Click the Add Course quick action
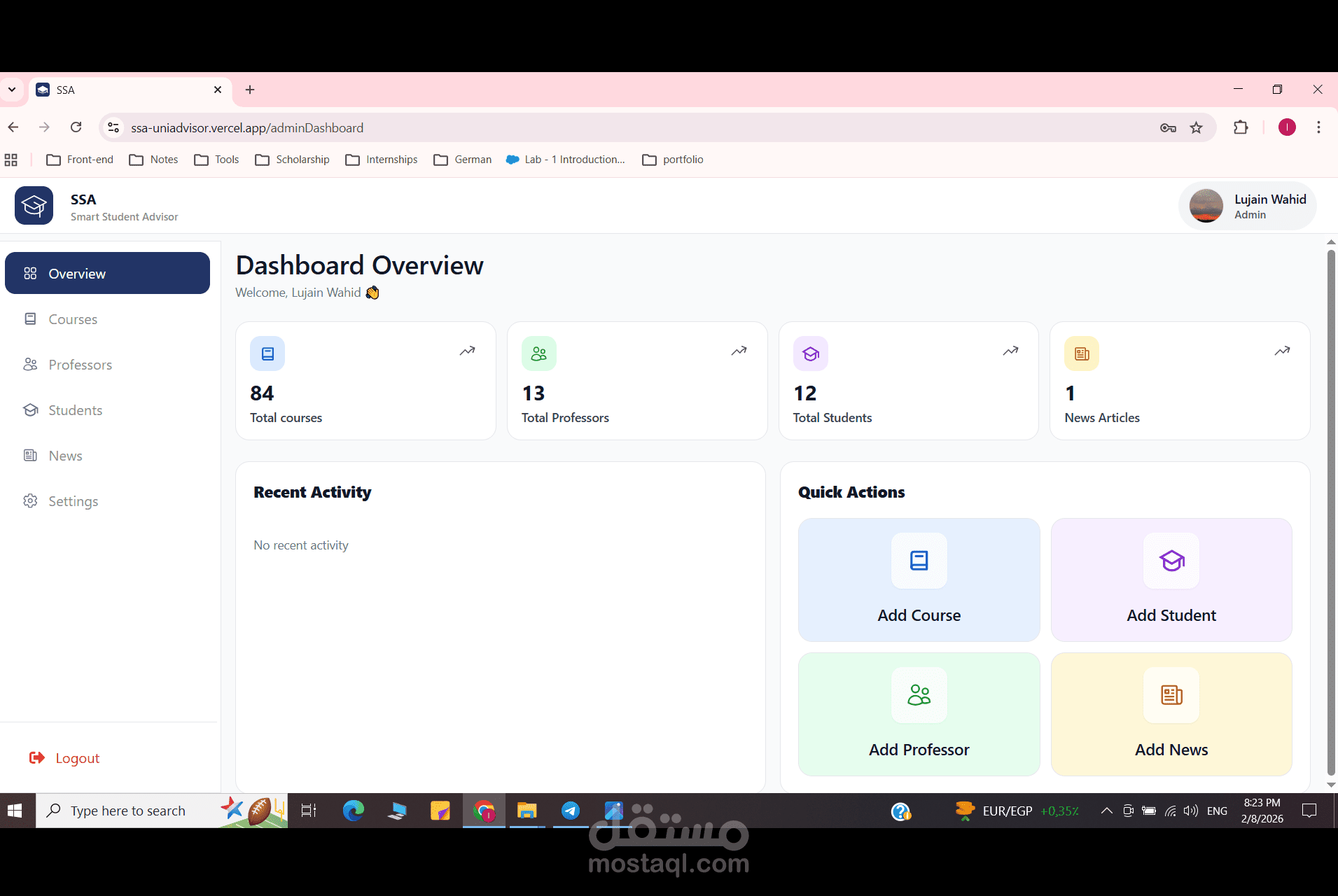1338x896 pixels. (919, 580)
